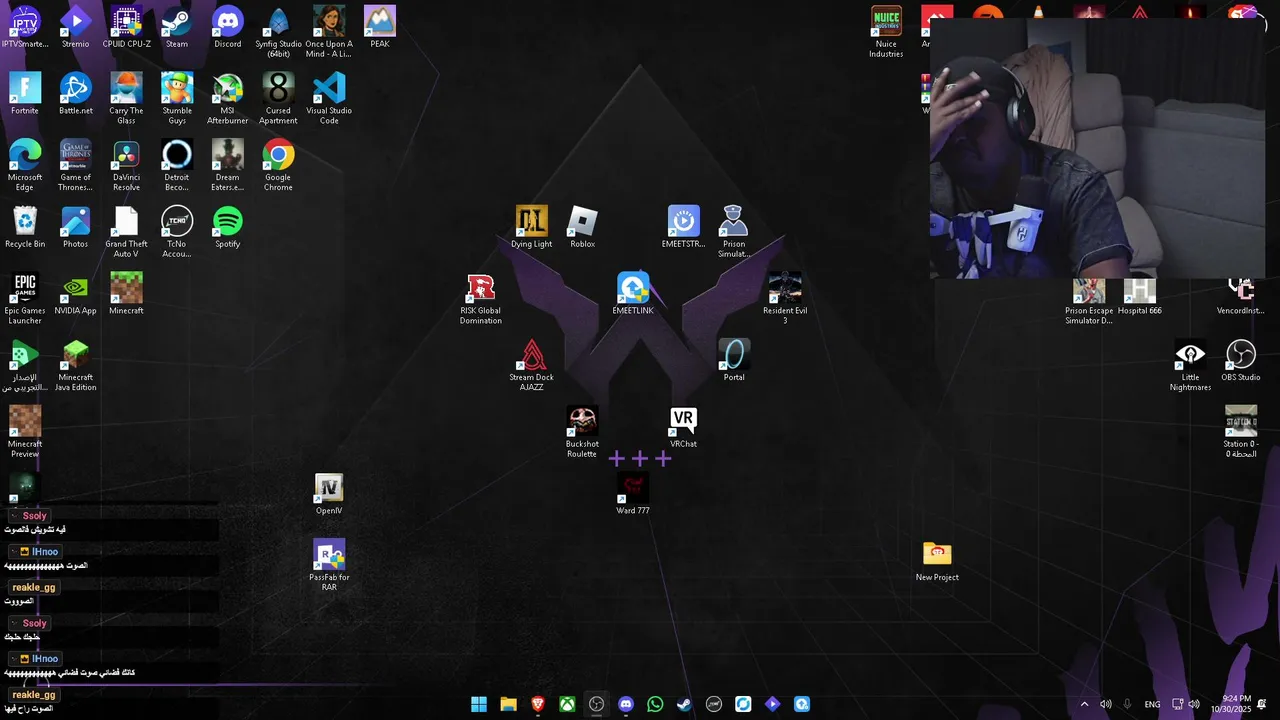Select Cursed Apartment game icon
Viewport: 1280px width, 720px height.
tap(278, 99)
